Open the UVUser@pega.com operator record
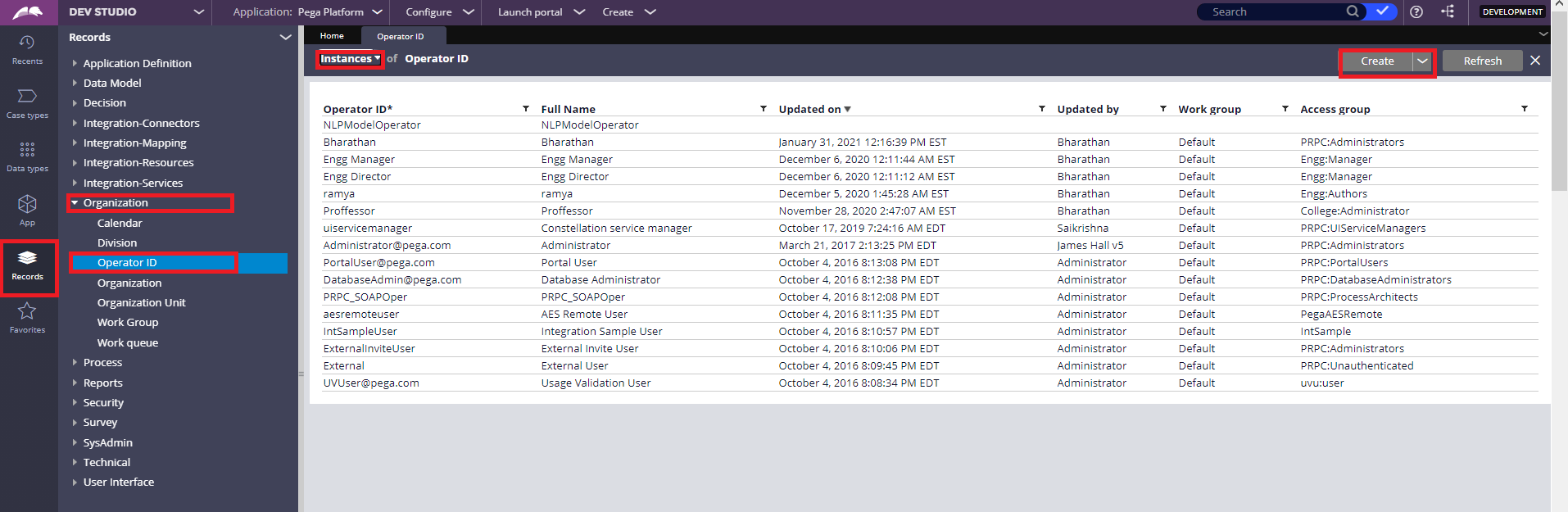 pos(371,383)
